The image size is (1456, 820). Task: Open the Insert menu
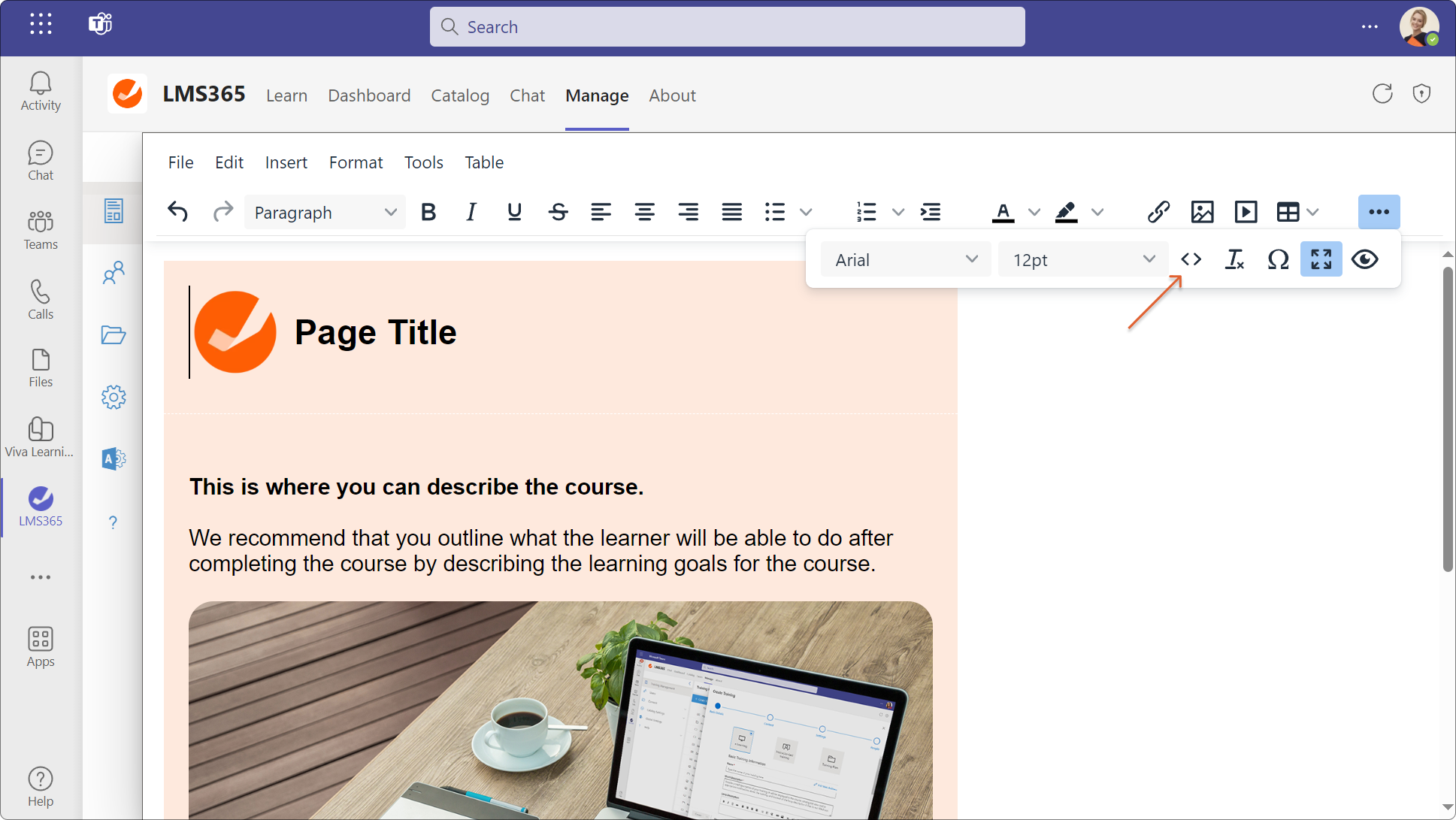[286, 162]
